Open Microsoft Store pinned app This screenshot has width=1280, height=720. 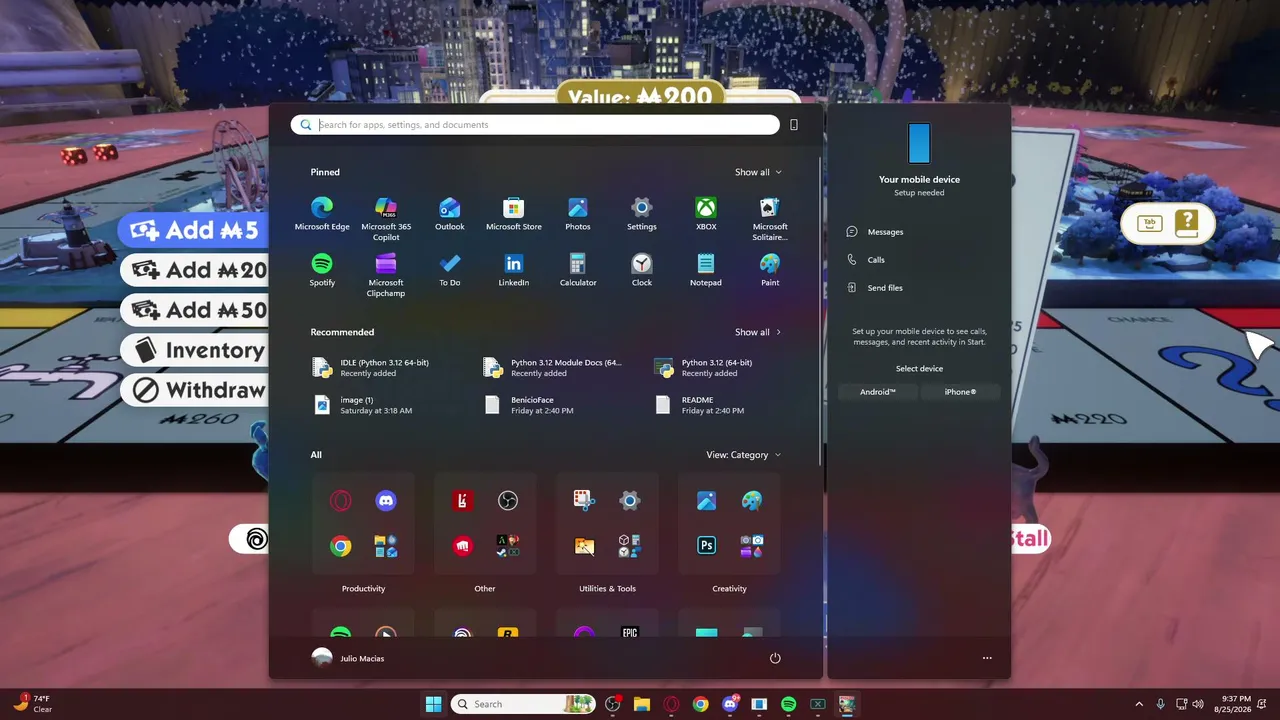(514, 213)
